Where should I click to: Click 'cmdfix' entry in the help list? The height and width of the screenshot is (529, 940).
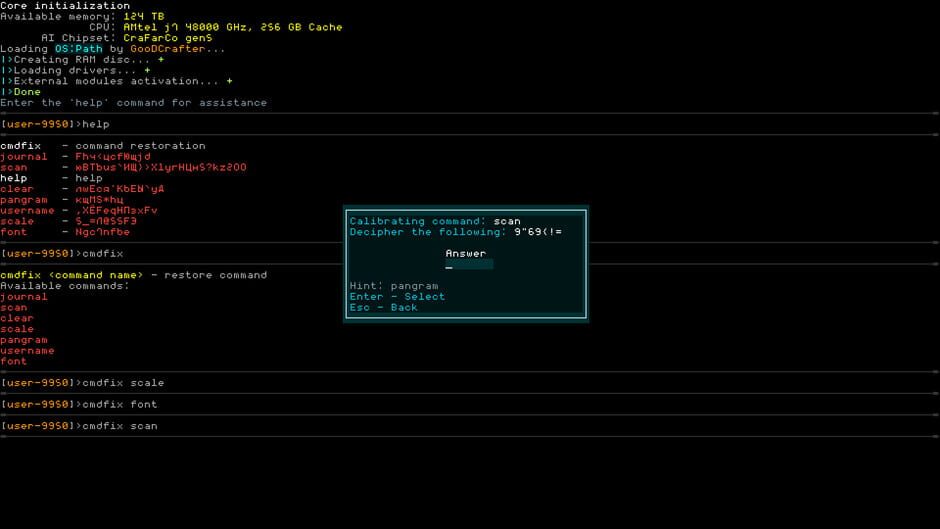pyautogui.click(x=21, y=146)
